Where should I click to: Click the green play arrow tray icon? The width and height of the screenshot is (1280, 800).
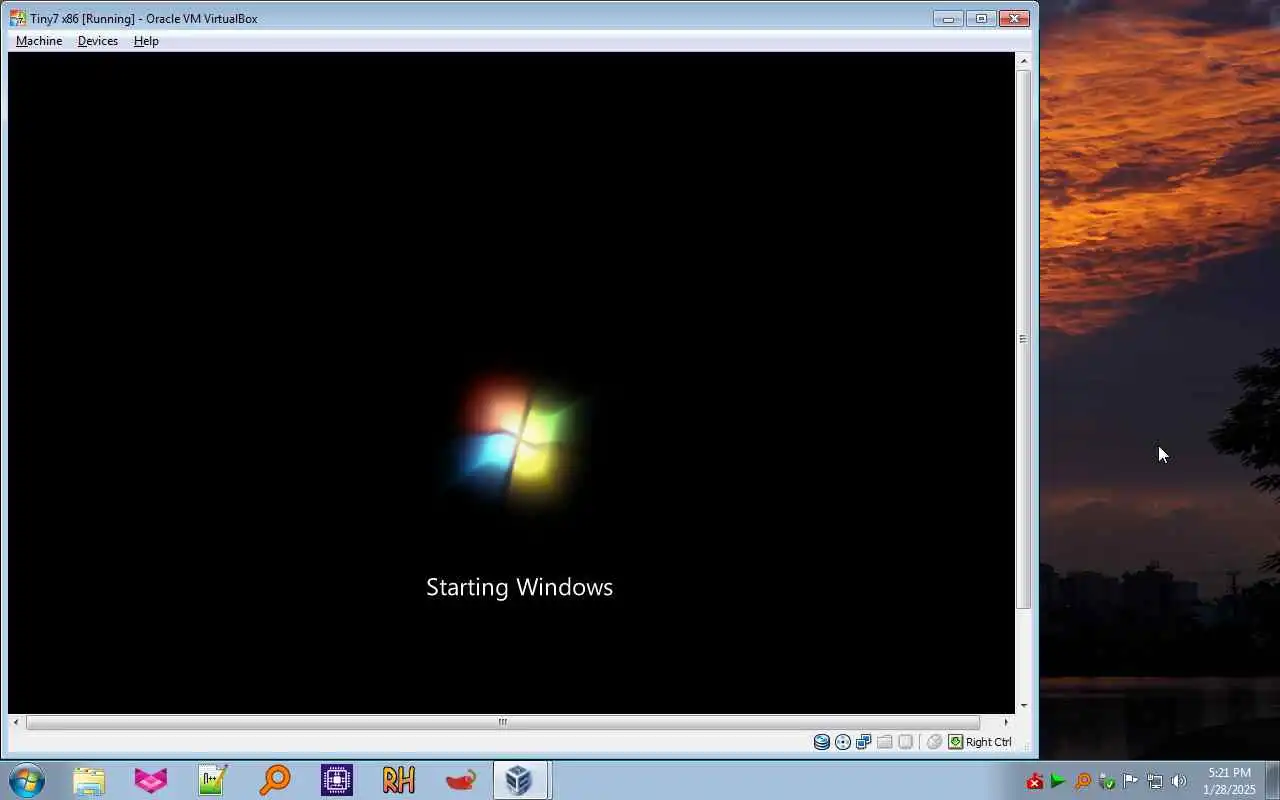[x=1058, y=781]
